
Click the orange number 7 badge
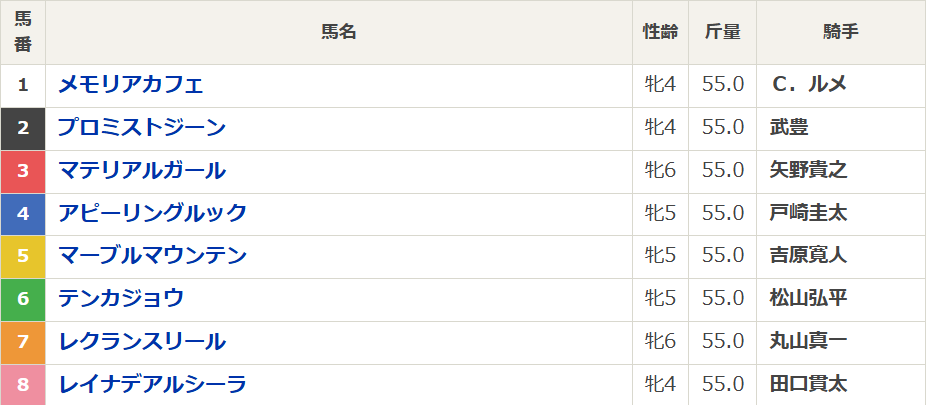click(x=23, y=343)
